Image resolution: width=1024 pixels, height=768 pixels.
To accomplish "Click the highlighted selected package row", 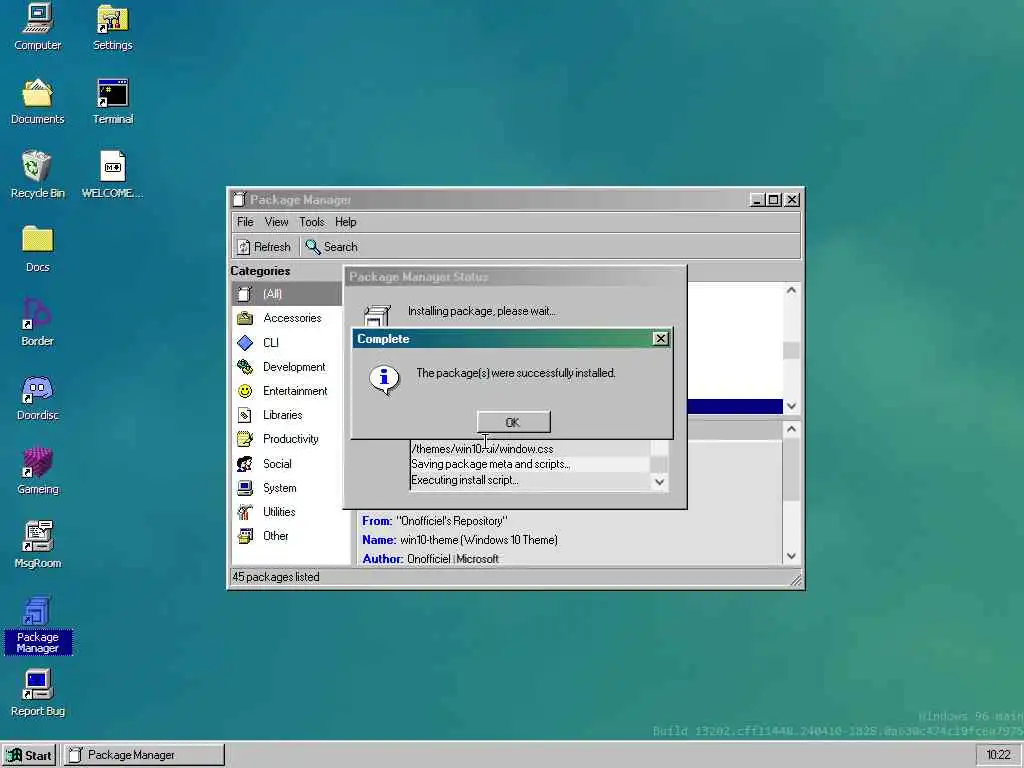I will [x=735, y=406].
